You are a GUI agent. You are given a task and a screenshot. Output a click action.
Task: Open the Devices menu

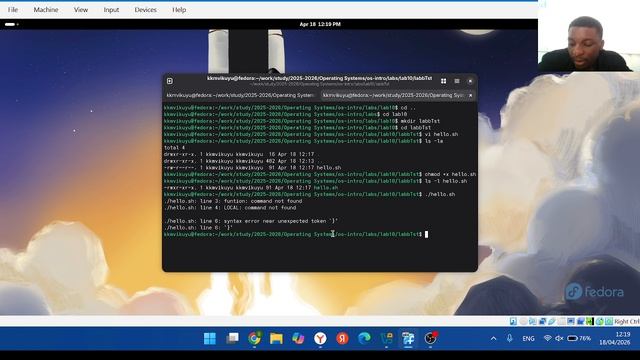145,9
